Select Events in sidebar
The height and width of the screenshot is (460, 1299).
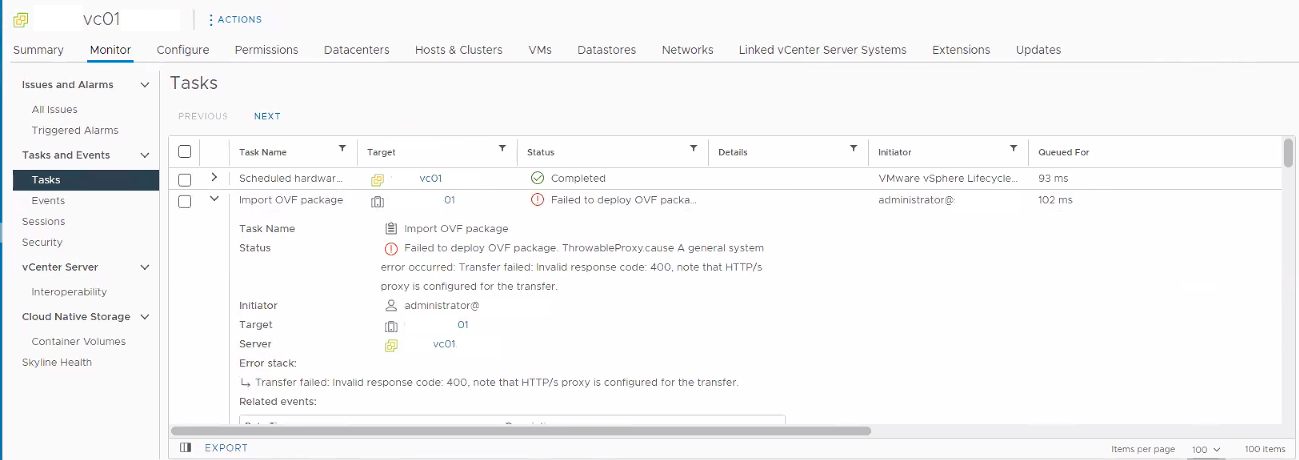pyautogui.click(x=48, y=201)
